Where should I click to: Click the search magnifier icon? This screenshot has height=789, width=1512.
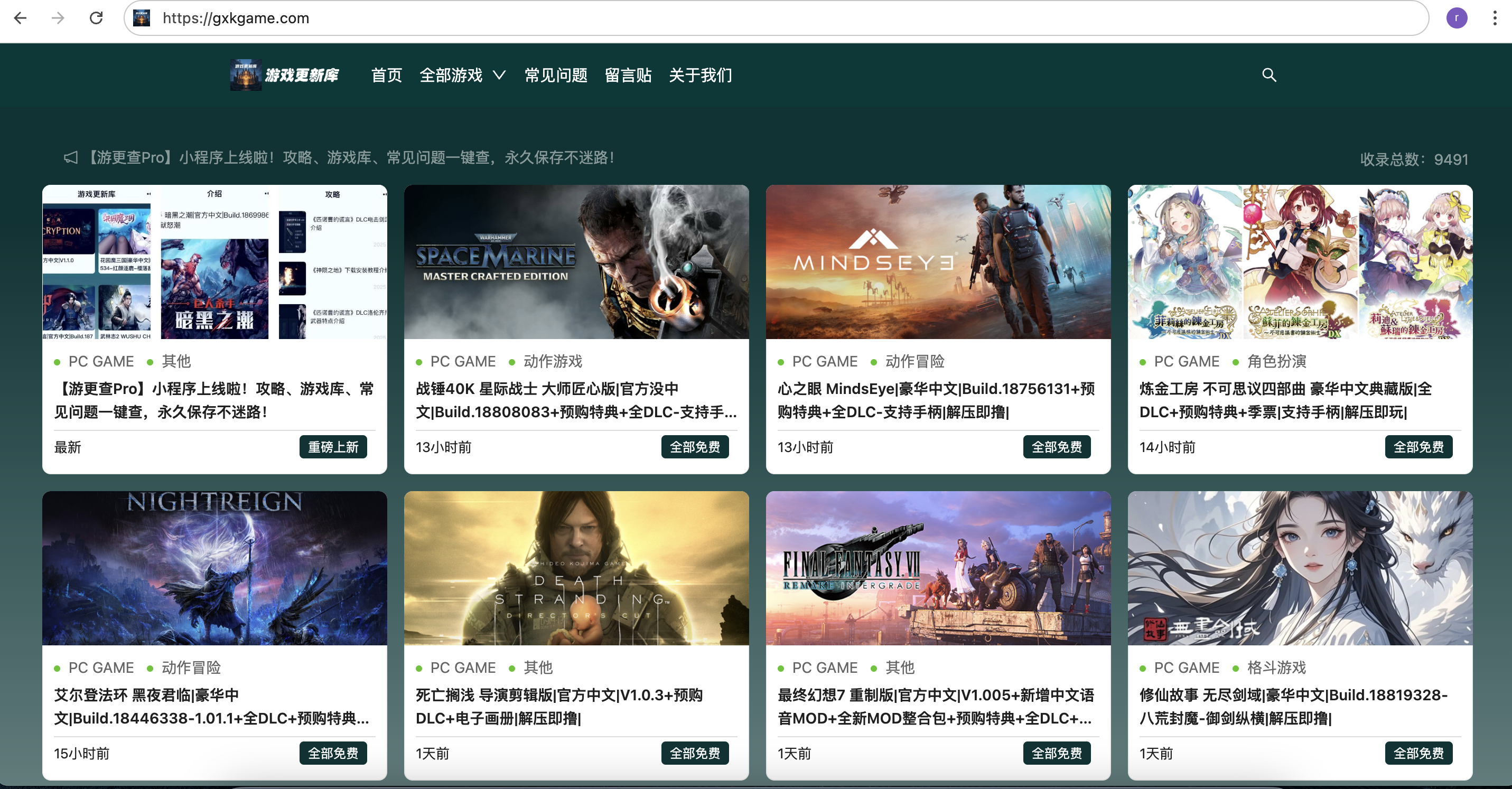click(1268, 75)
